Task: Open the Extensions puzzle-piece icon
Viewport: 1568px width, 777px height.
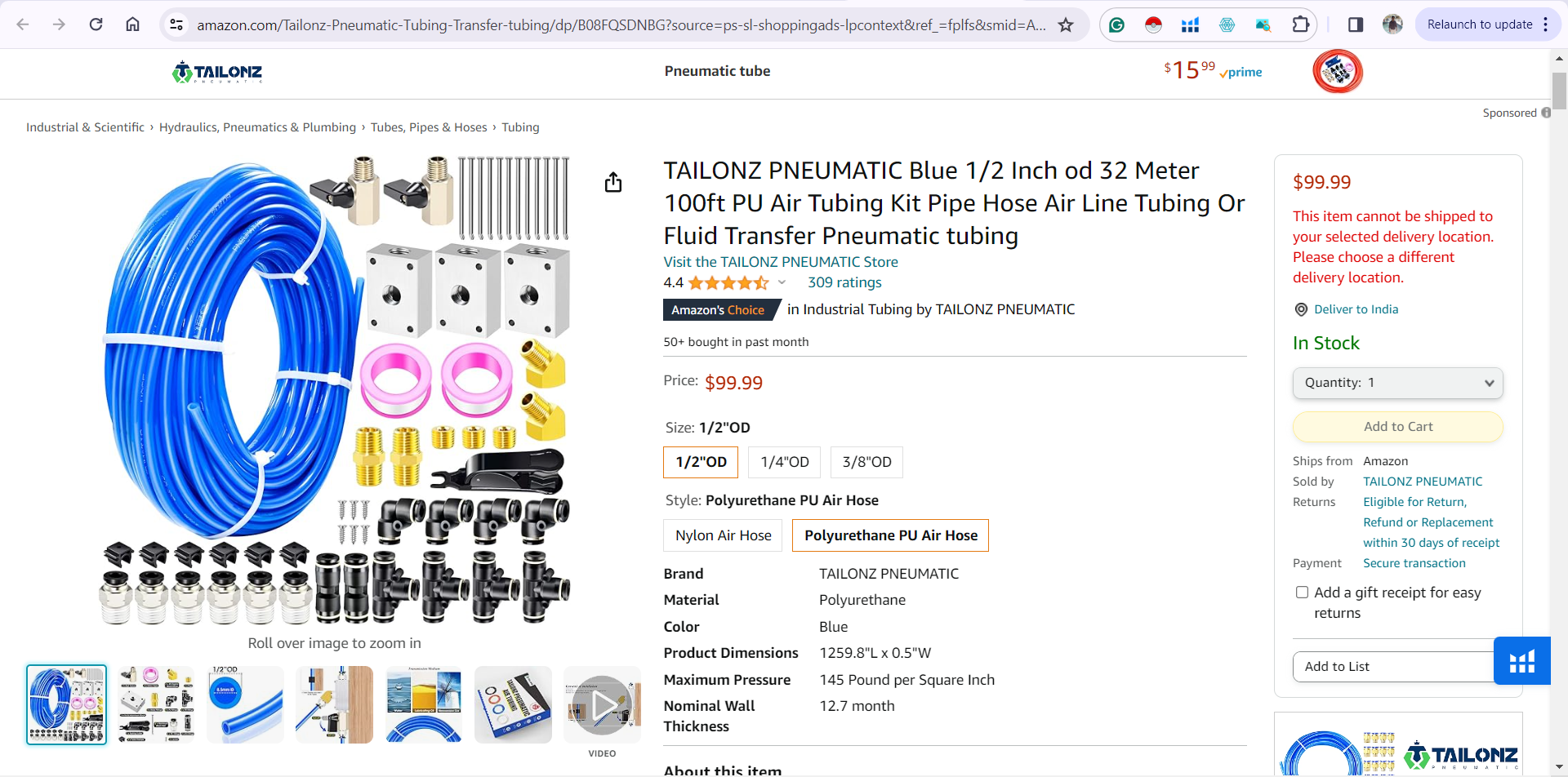Action: point(1300,24)
